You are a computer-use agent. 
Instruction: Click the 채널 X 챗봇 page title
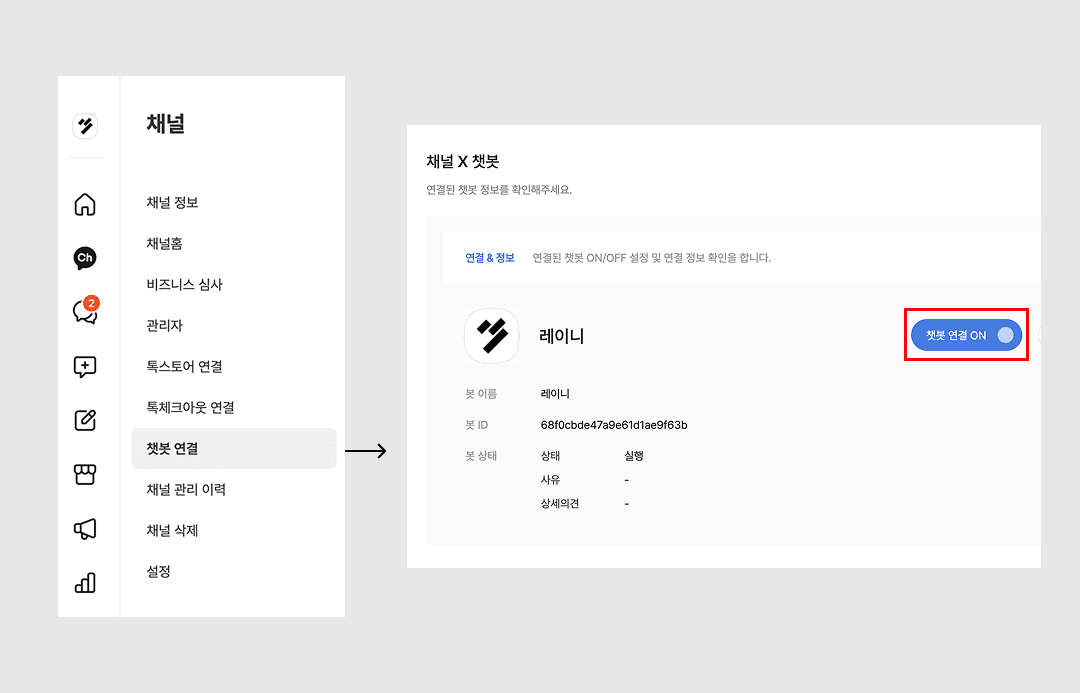click(x=463, y=161)
